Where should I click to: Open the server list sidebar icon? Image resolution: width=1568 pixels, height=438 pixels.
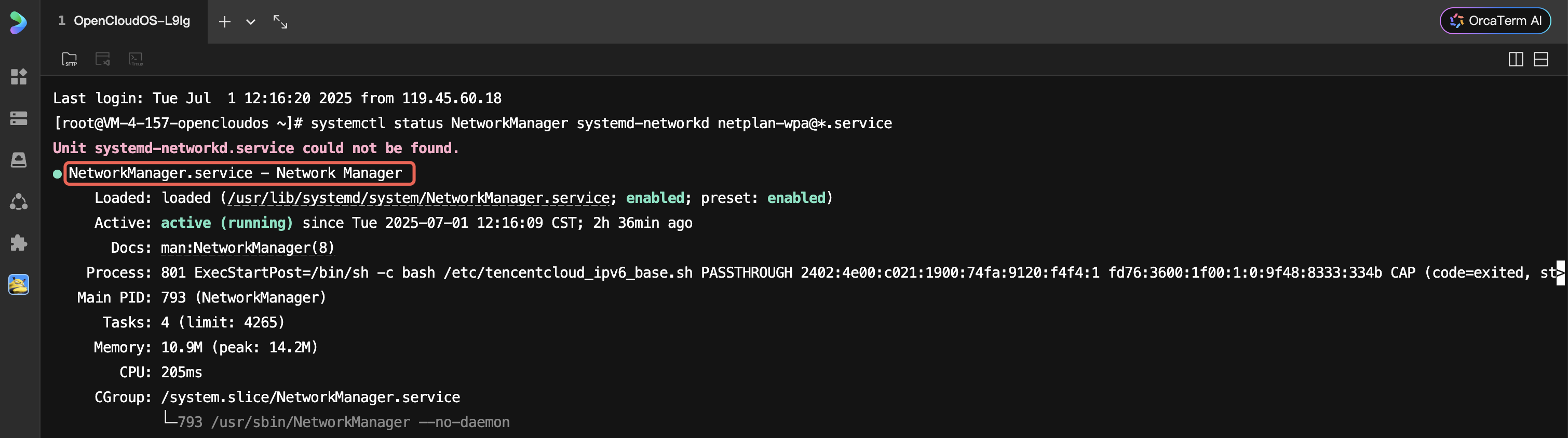[19, 118]
